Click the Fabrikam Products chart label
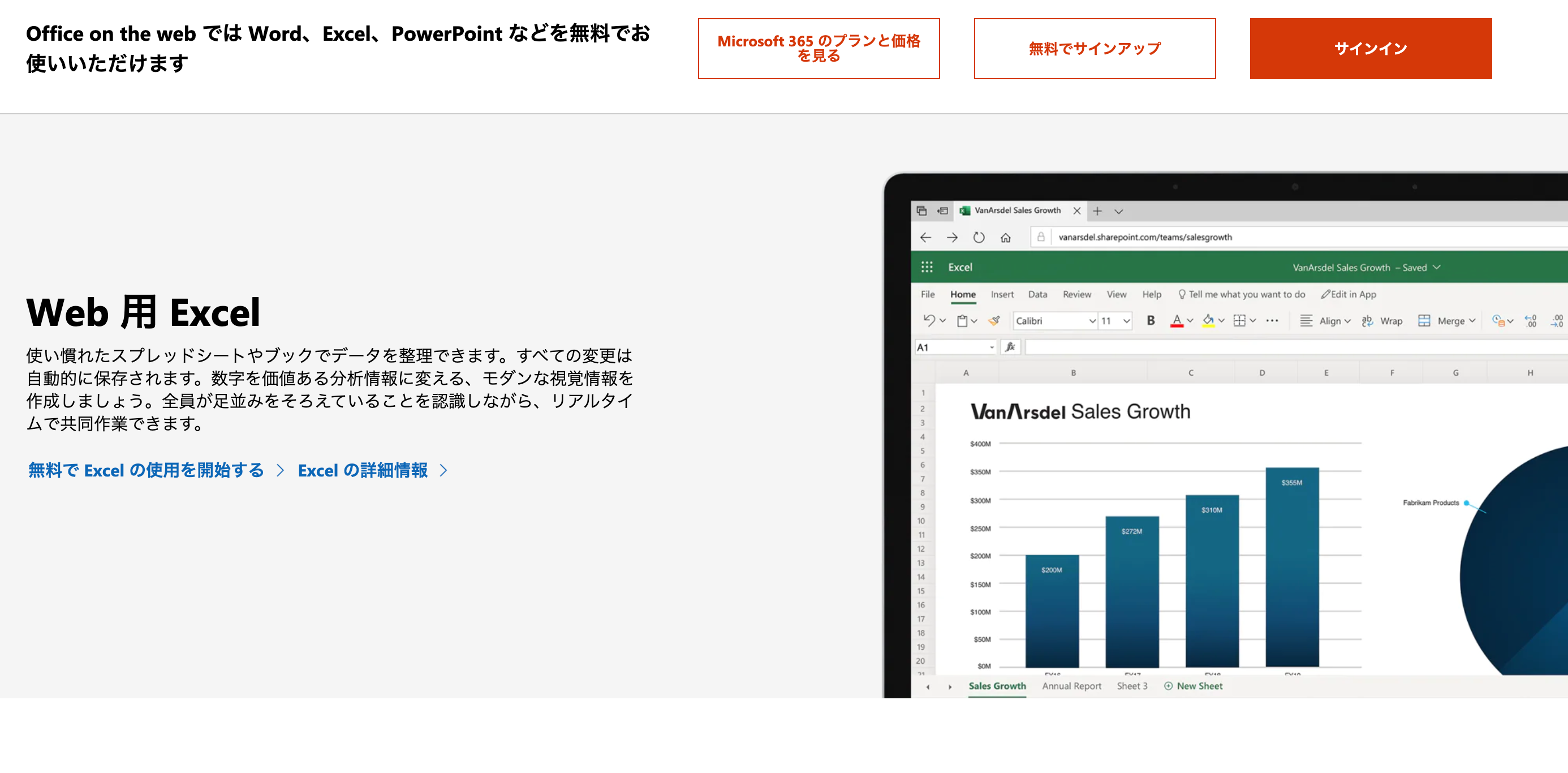The image size is (1568, 773). [1431, 503]
